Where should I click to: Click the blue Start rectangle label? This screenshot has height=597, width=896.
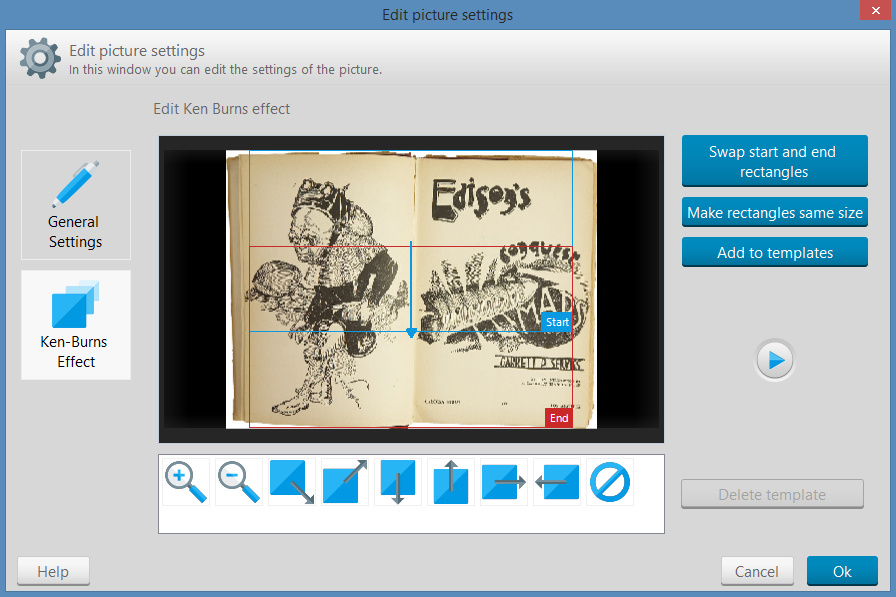557,322
